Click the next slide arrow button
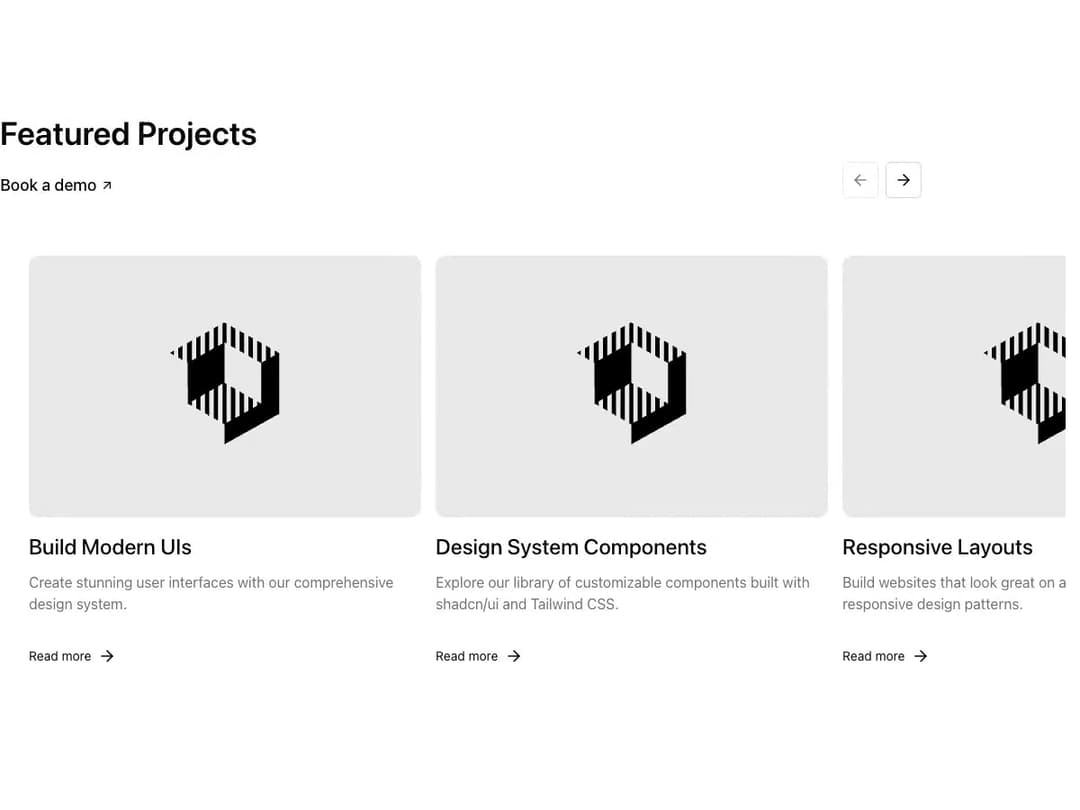This screenshot has width=1080, height=810. tap(903, 180)
